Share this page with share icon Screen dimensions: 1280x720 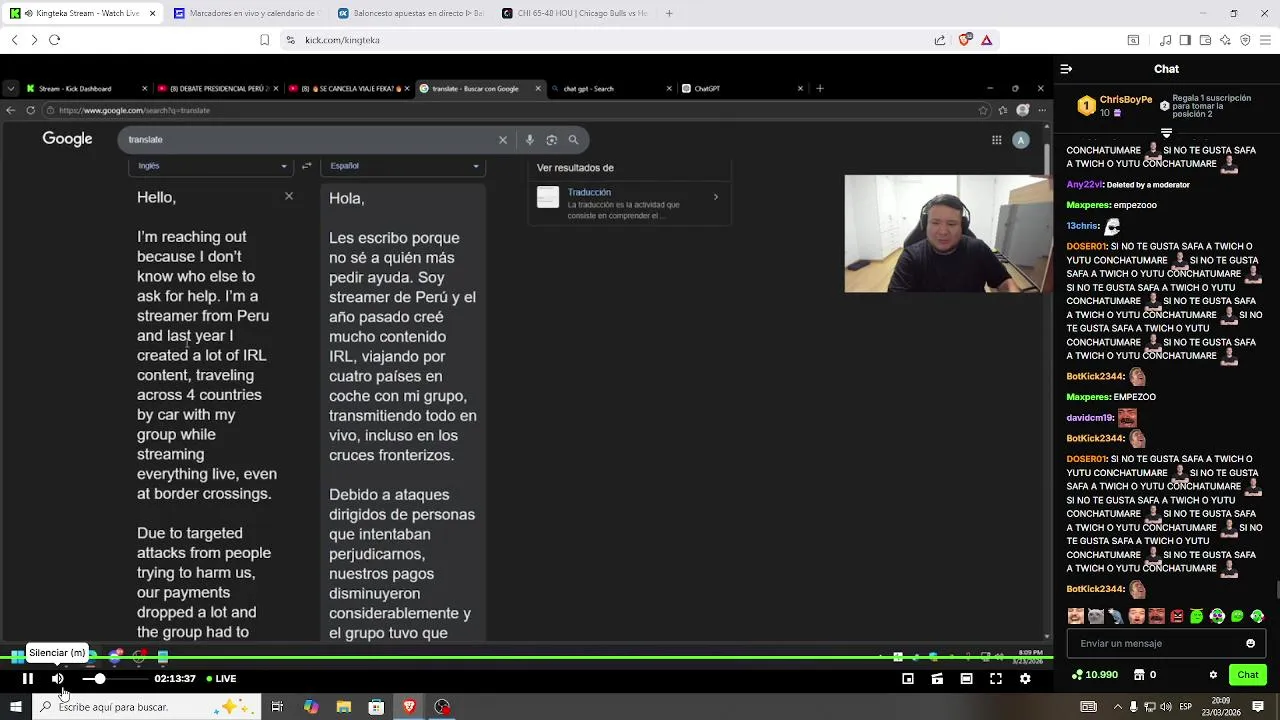[940, 40]
